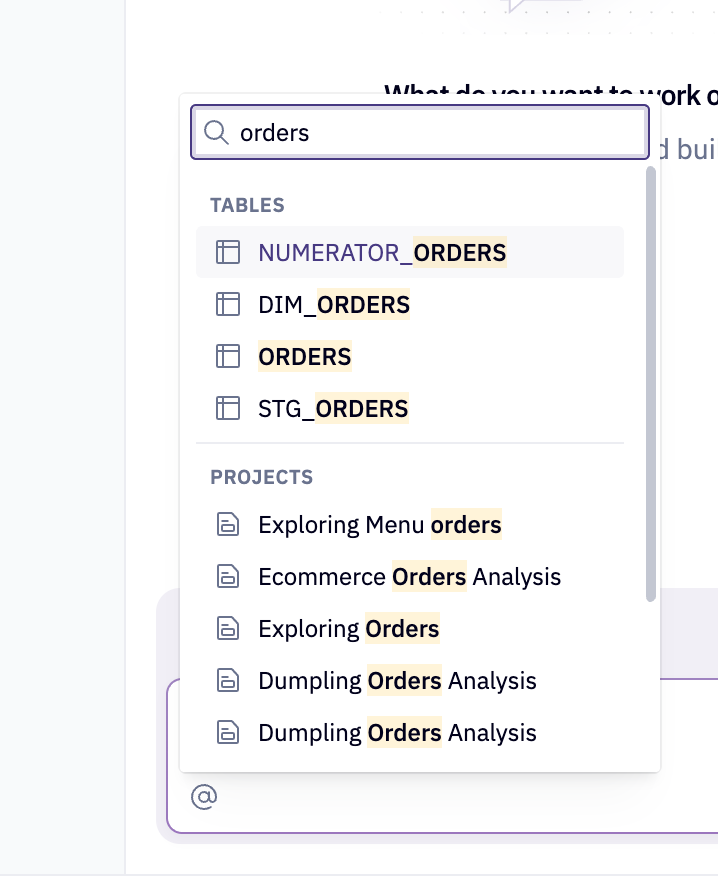Click the search magnifier icon

pos(216,132)
